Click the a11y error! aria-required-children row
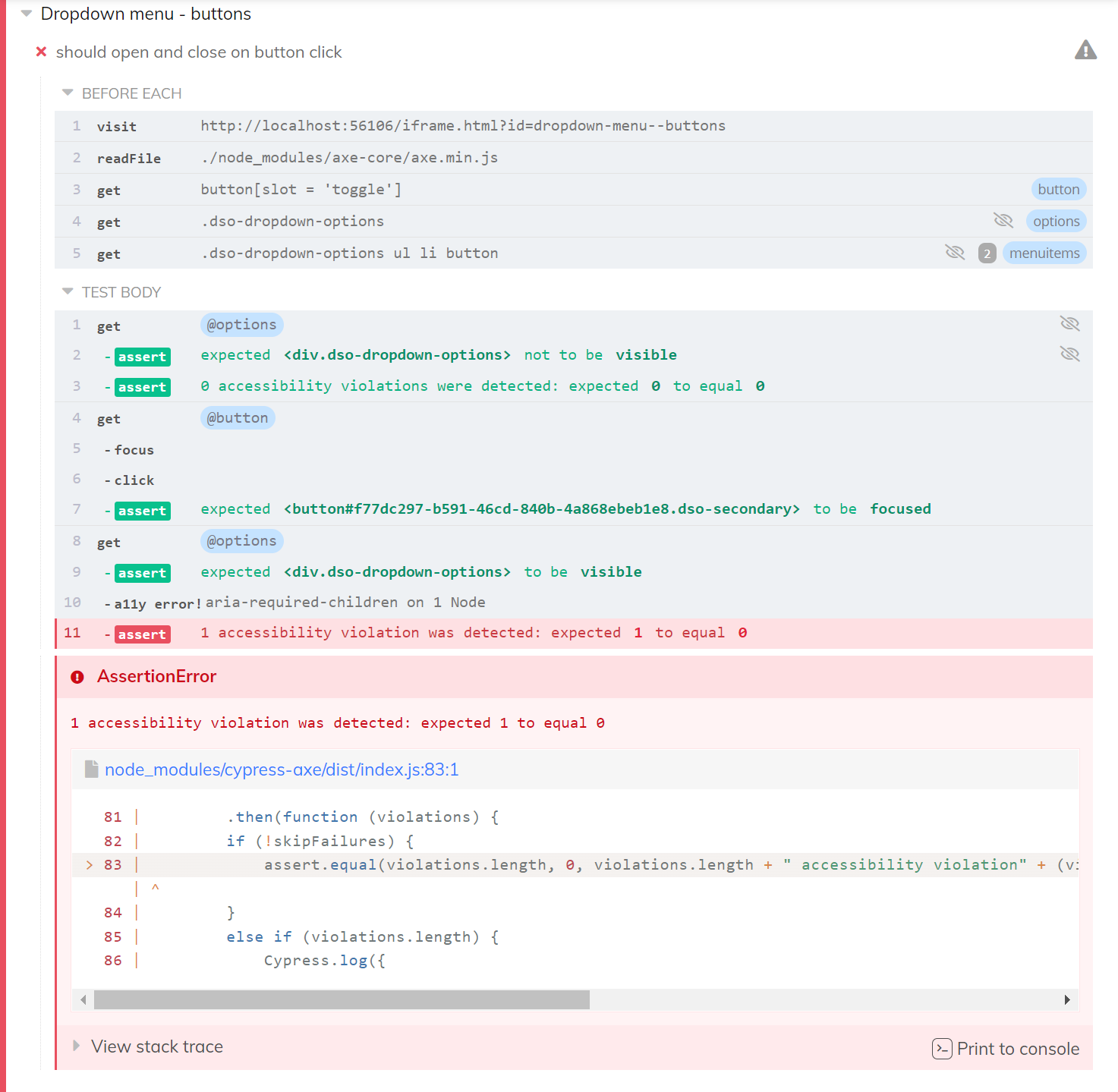The height and width of the screenshot is (1092, 1118). click(x=574, y=603)
